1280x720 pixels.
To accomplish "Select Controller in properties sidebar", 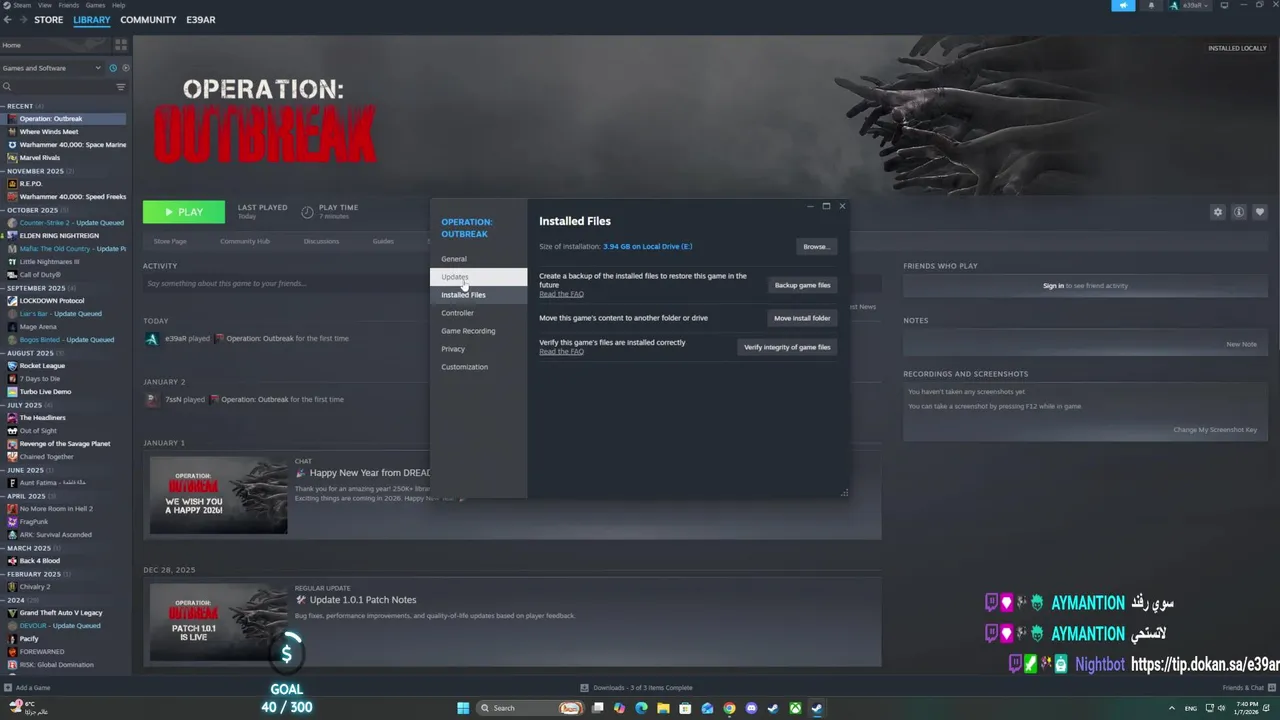I will 478,313.
